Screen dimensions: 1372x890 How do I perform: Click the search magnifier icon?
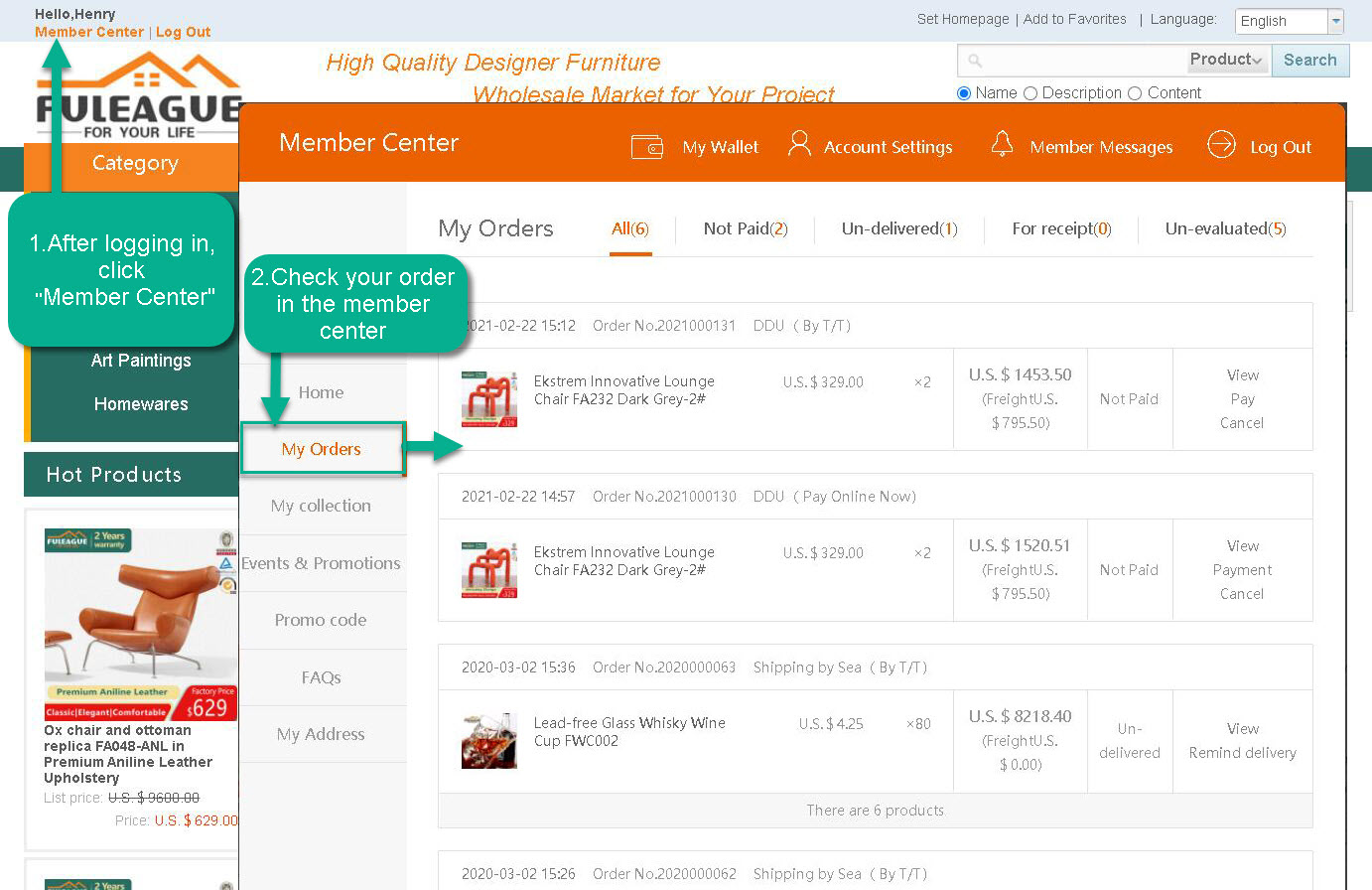[975, 61]
